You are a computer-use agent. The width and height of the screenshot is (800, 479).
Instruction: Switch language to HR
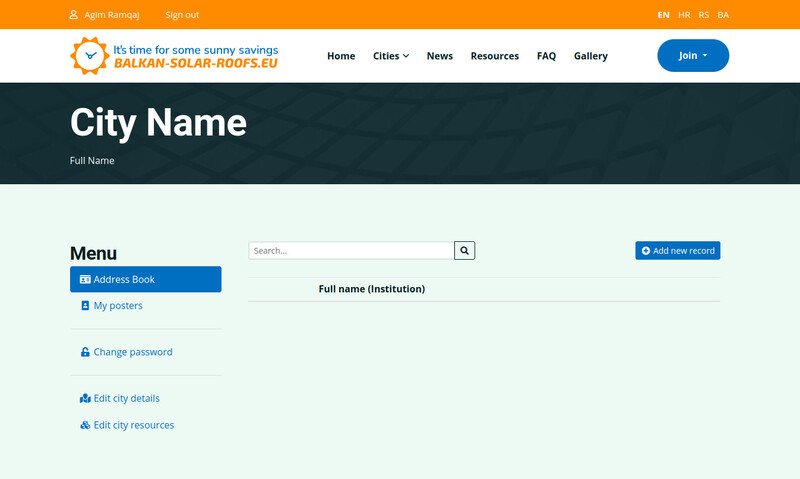tap(684, 15)
